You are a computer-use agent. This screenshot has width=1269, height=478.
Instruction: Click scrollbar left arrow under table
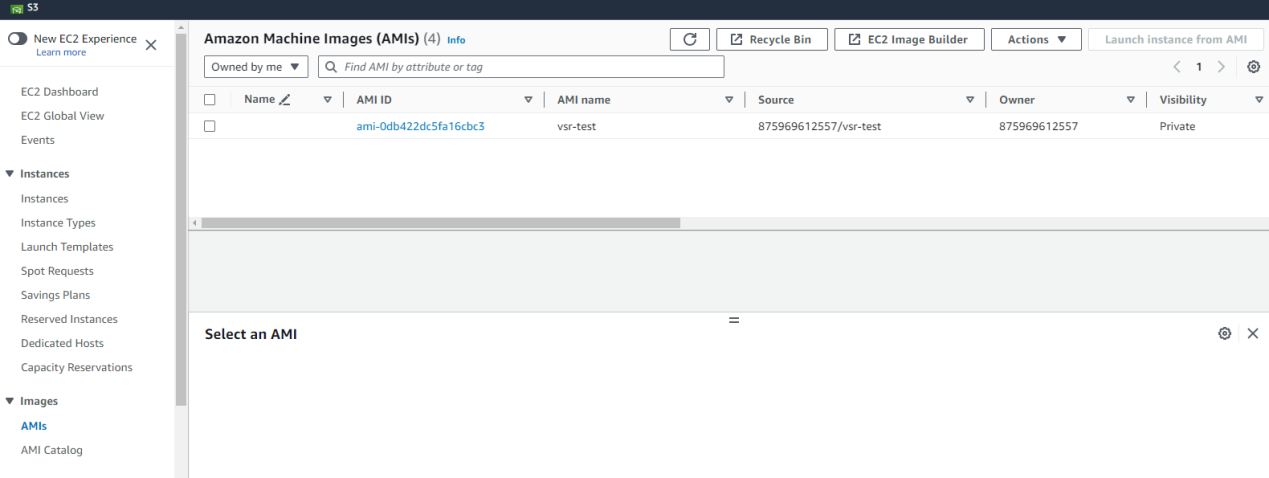[195, 223]
